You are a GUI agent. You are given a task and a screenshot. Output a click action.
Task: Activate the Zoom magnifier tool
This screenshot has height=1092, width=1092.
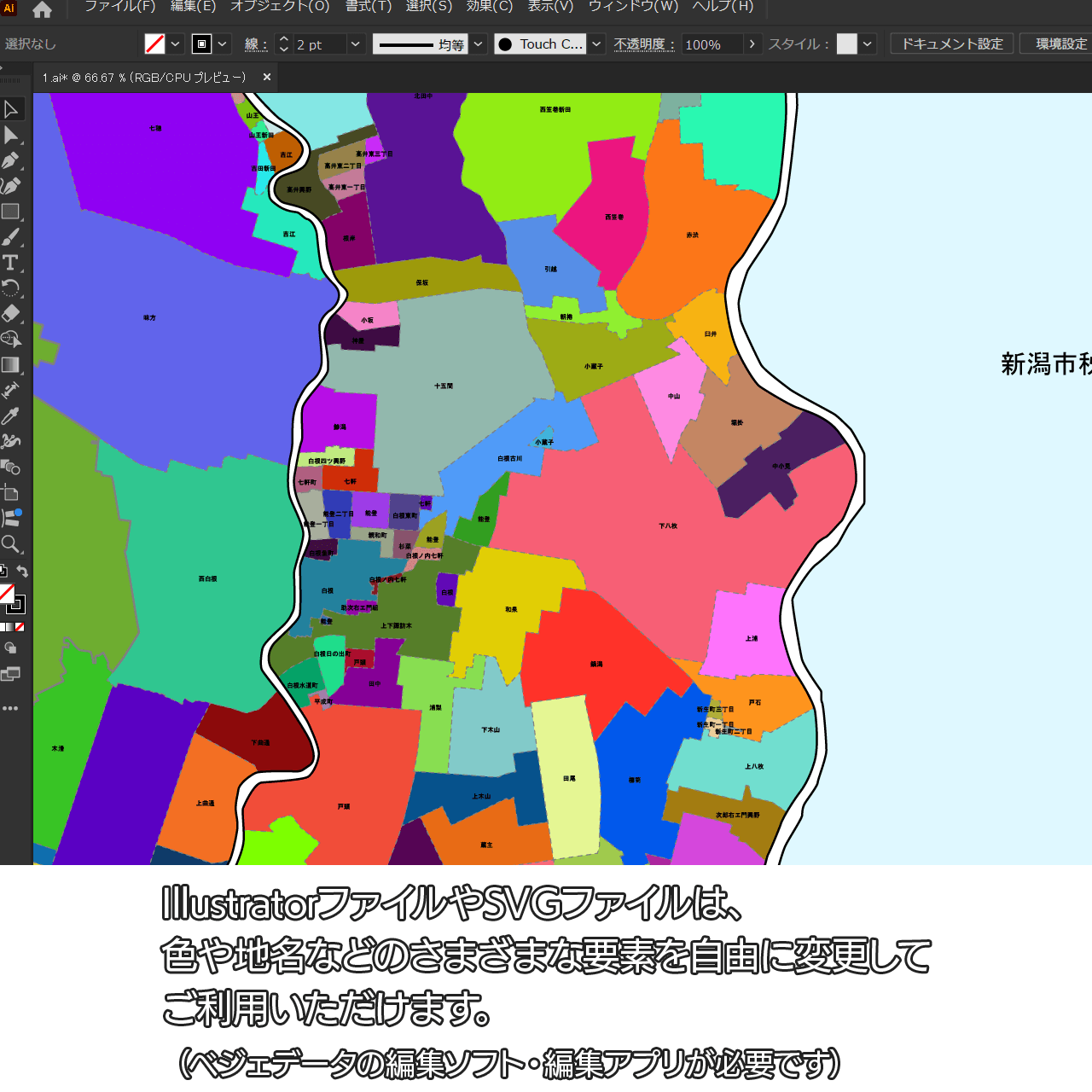pos(11,544)
